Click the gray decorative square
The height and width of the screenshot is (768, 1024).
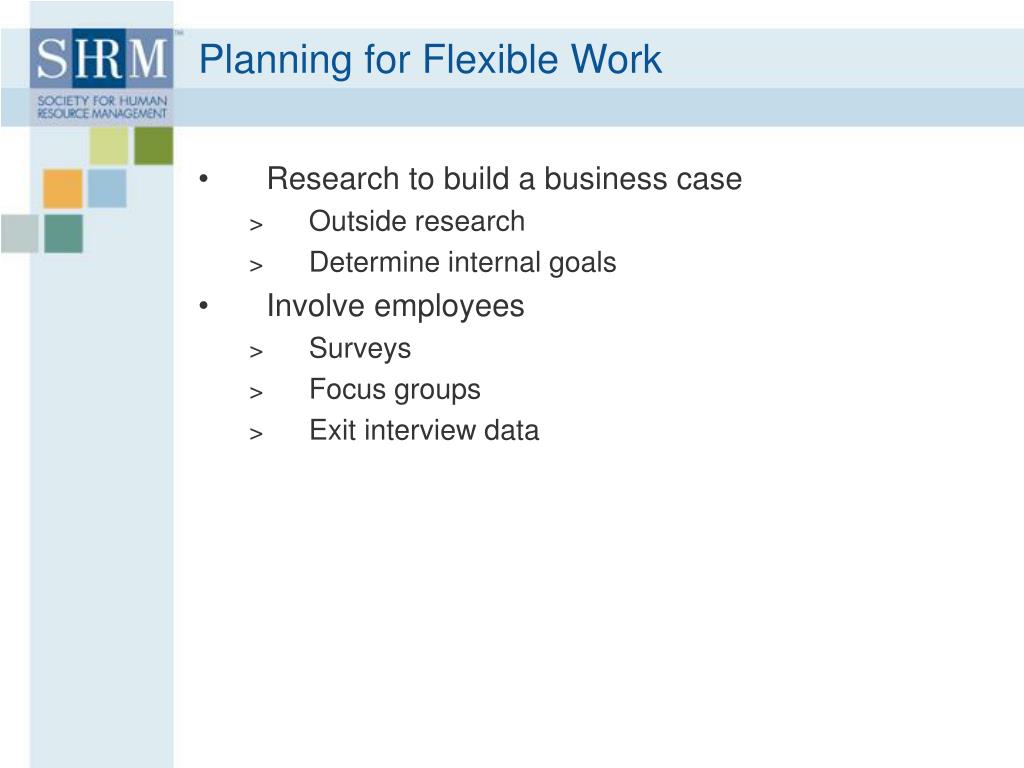pos(20,233)
